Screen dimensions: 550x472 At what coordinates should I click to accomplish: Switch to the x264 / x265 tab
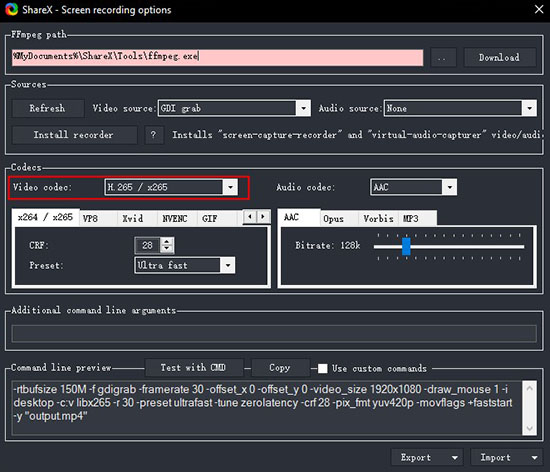[45, 217]
